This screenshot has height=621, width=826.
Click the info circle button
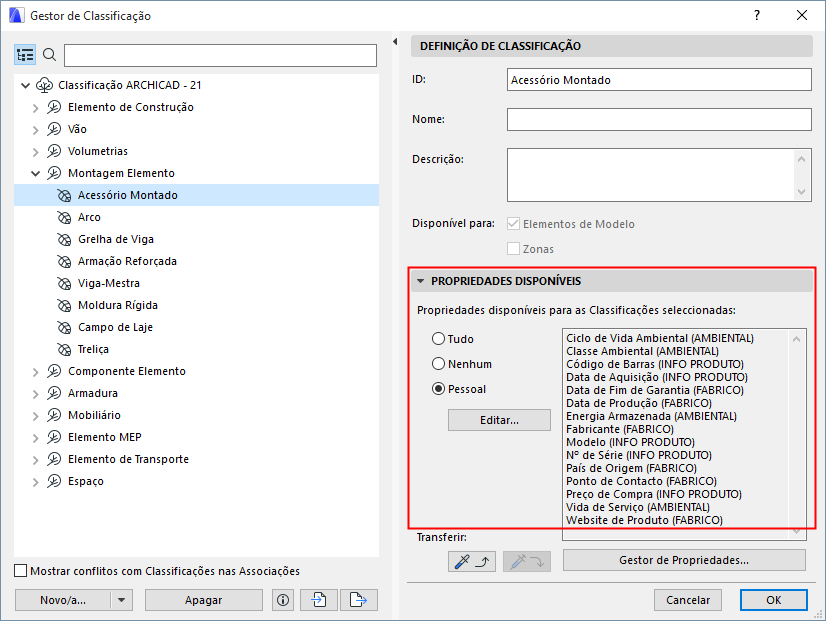pos(283,600)
